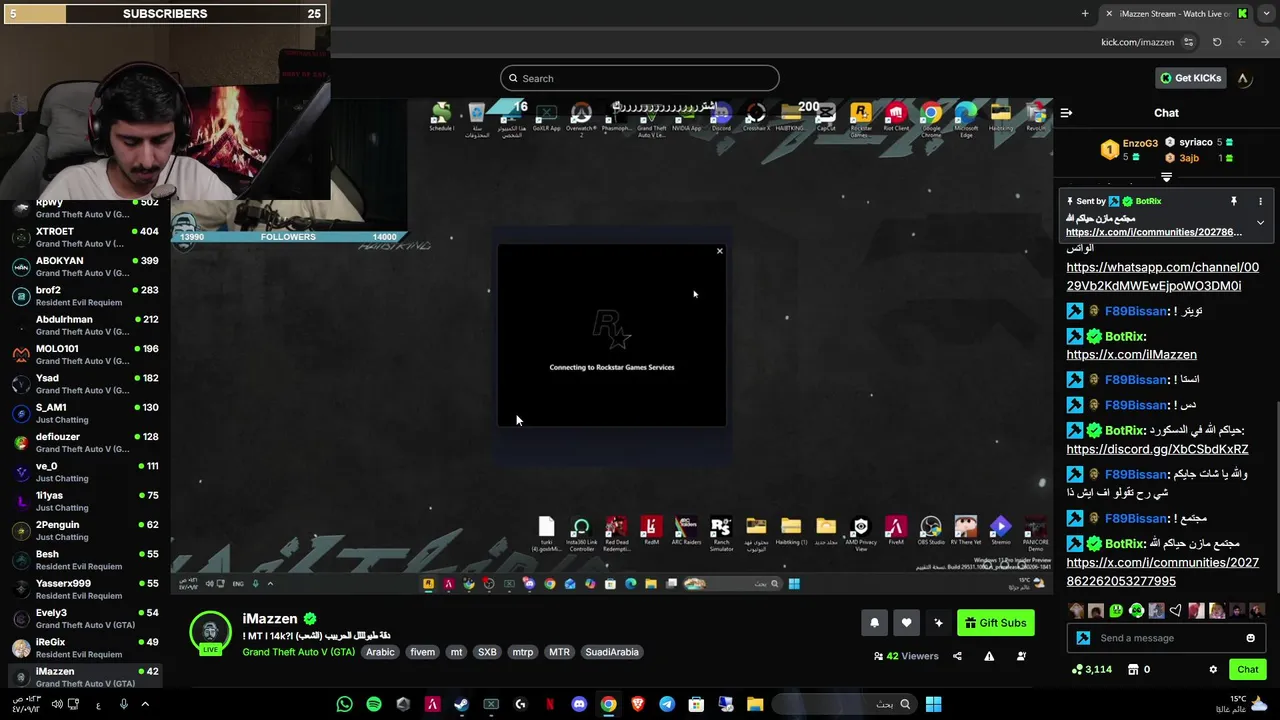Viewport: 1280px width, 720px height.
Task: Open brof2 channel in the sidebar
Action: point(85,295)
